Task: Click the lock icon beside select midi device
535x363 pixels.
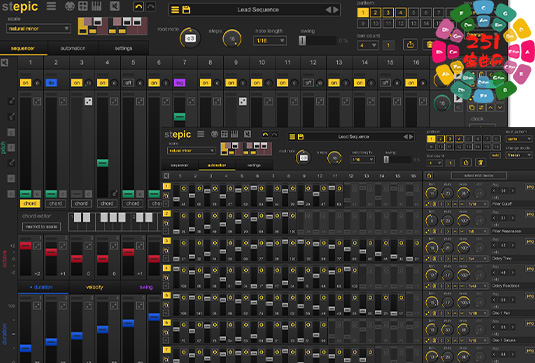Action: (430, 176)
